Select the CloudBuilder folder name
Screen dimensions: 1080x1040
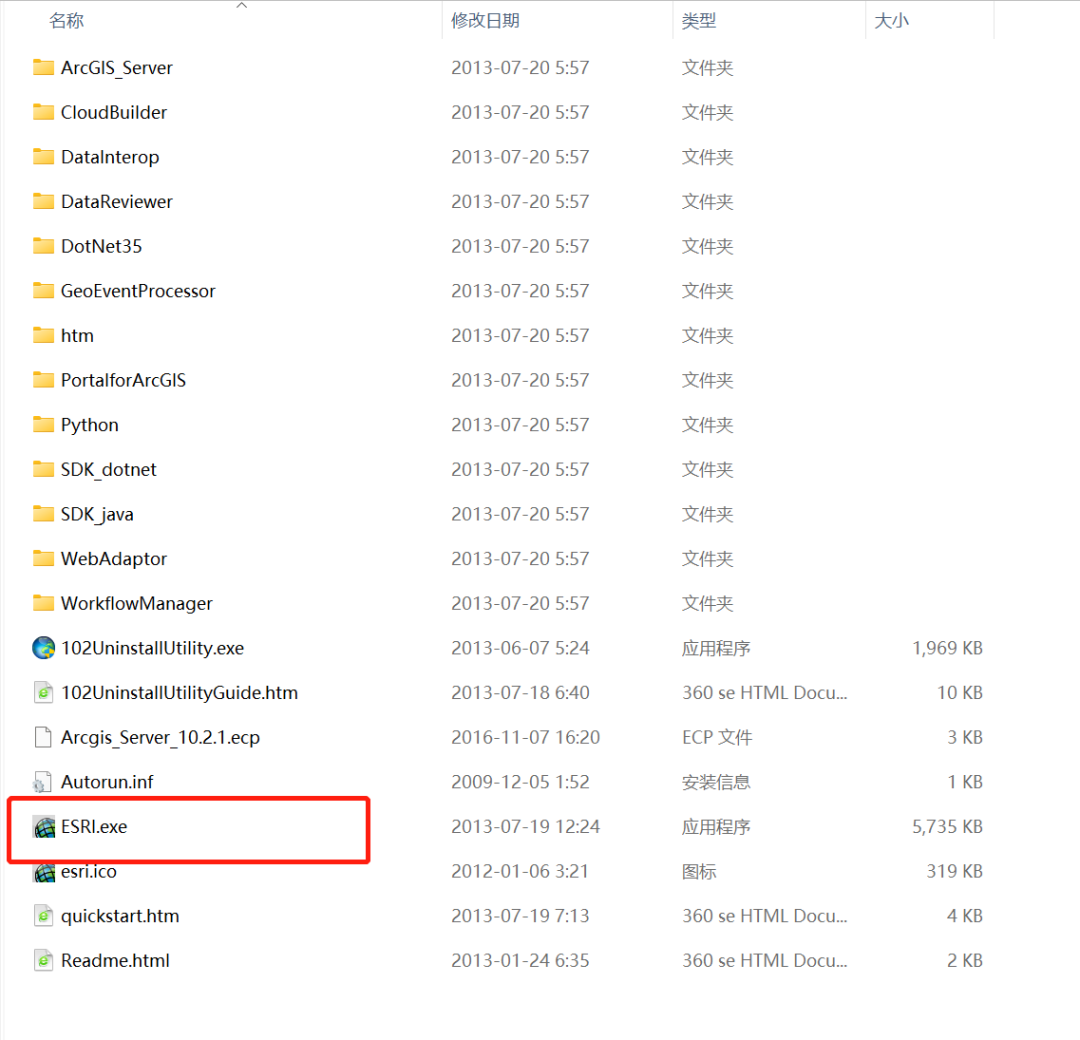point(114,112)
